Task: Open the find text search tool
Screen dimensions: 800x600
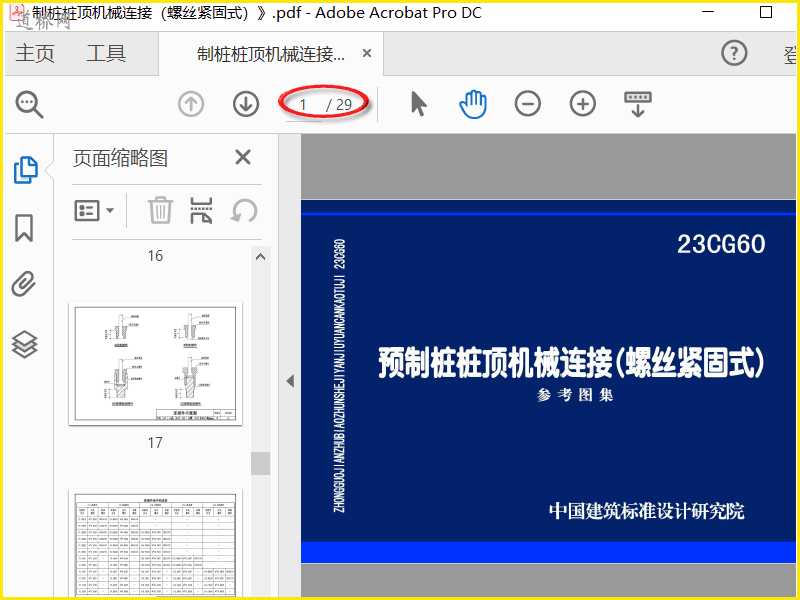Action: [29, 105]
